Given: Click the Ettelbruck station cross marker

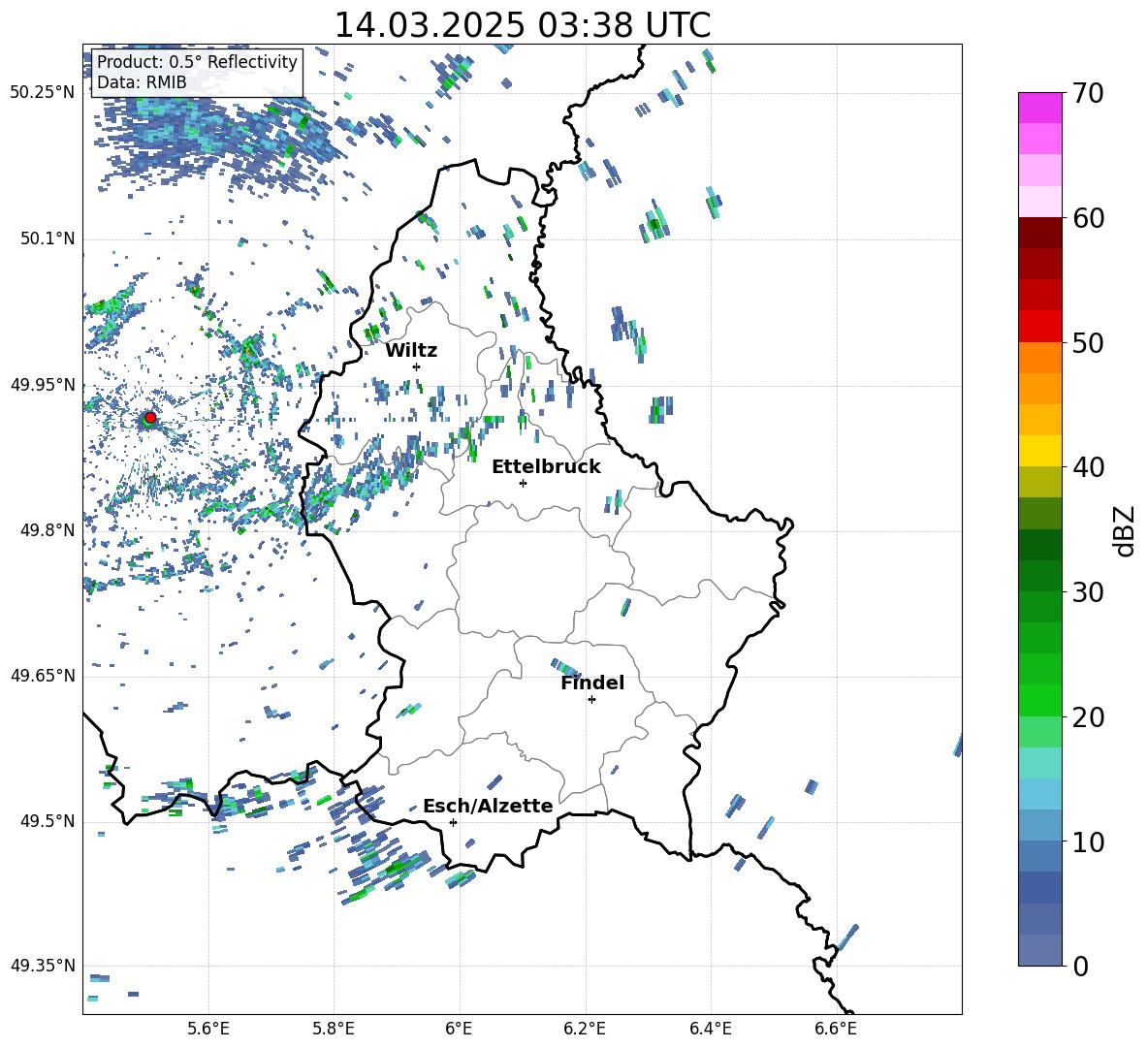Looking at the screenshot, I should pos(523,483).
